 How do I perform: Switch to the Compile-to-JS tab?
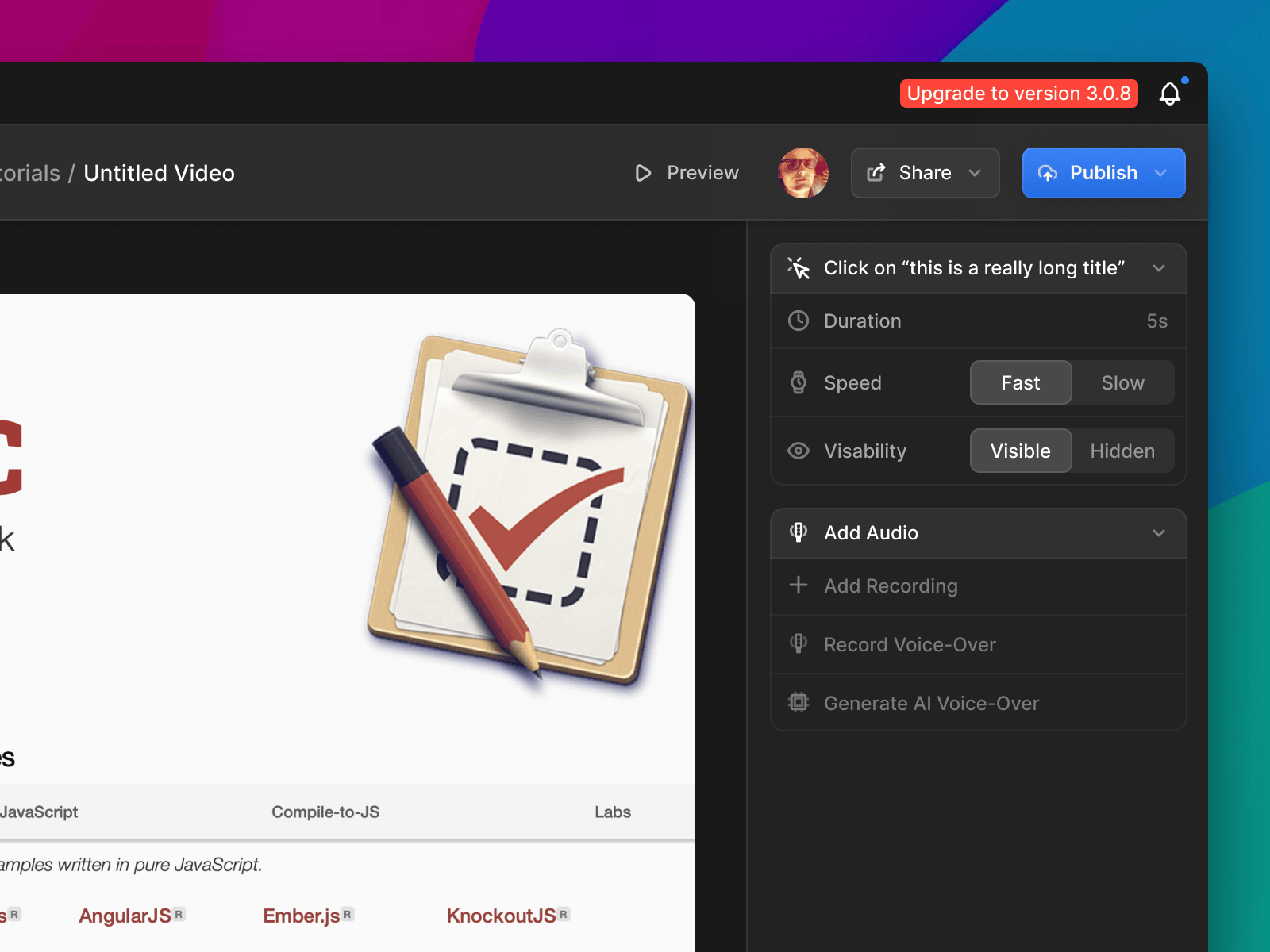325,812
